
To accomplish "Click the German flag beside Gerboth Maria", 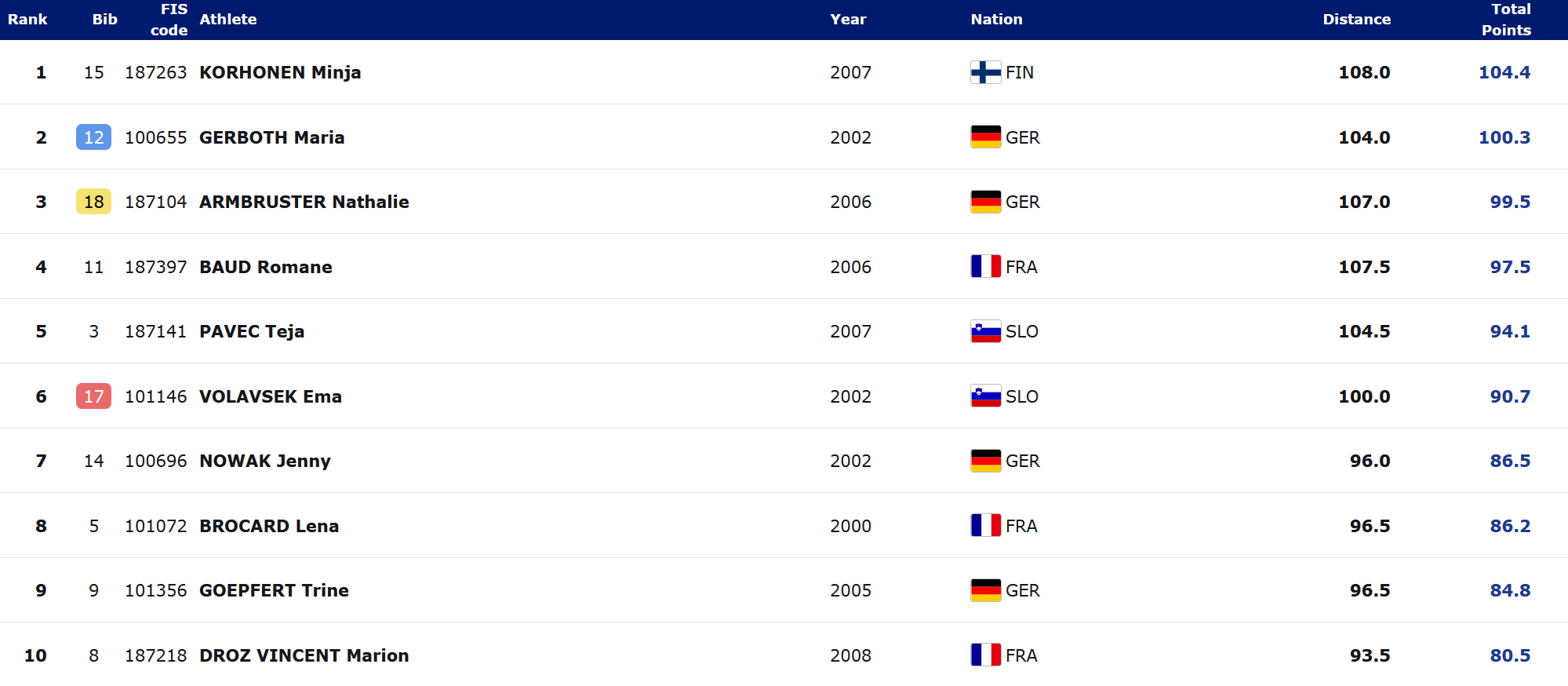I will pyautogui.click(x=985, y=137).
